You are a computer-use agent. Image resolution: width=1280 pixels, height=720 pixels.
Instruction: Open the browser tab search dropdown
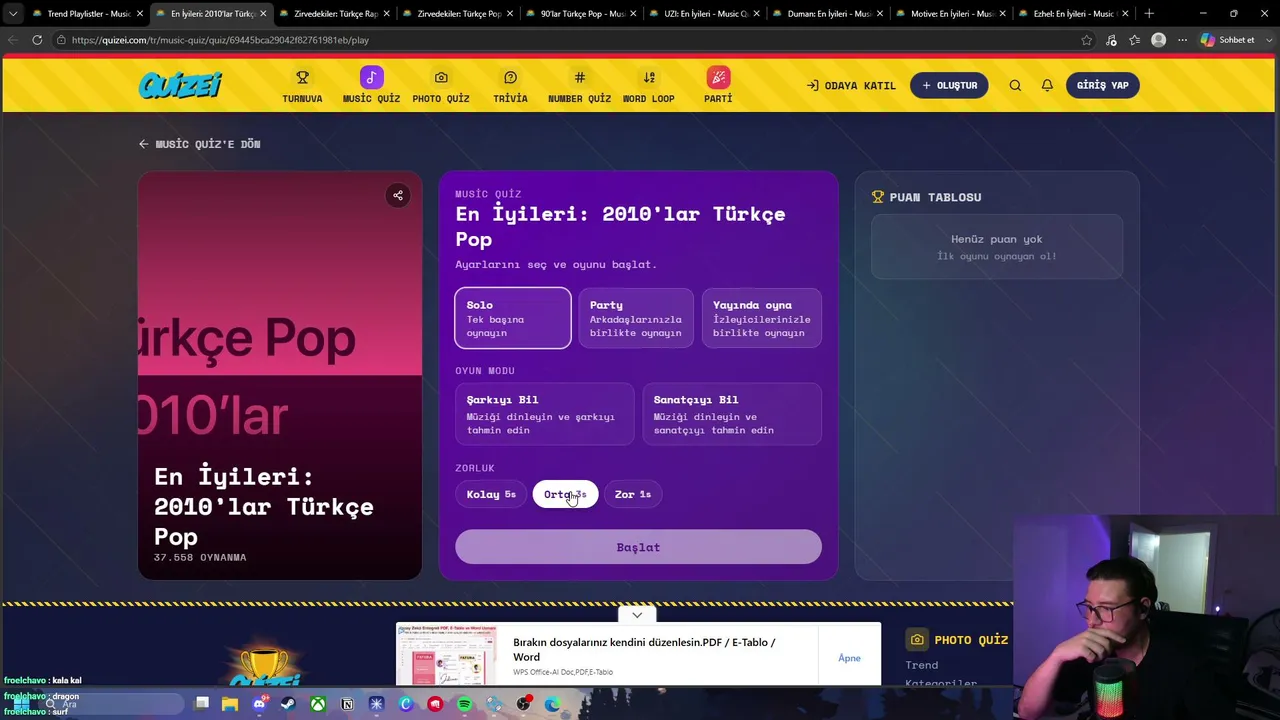click(13, 14)
